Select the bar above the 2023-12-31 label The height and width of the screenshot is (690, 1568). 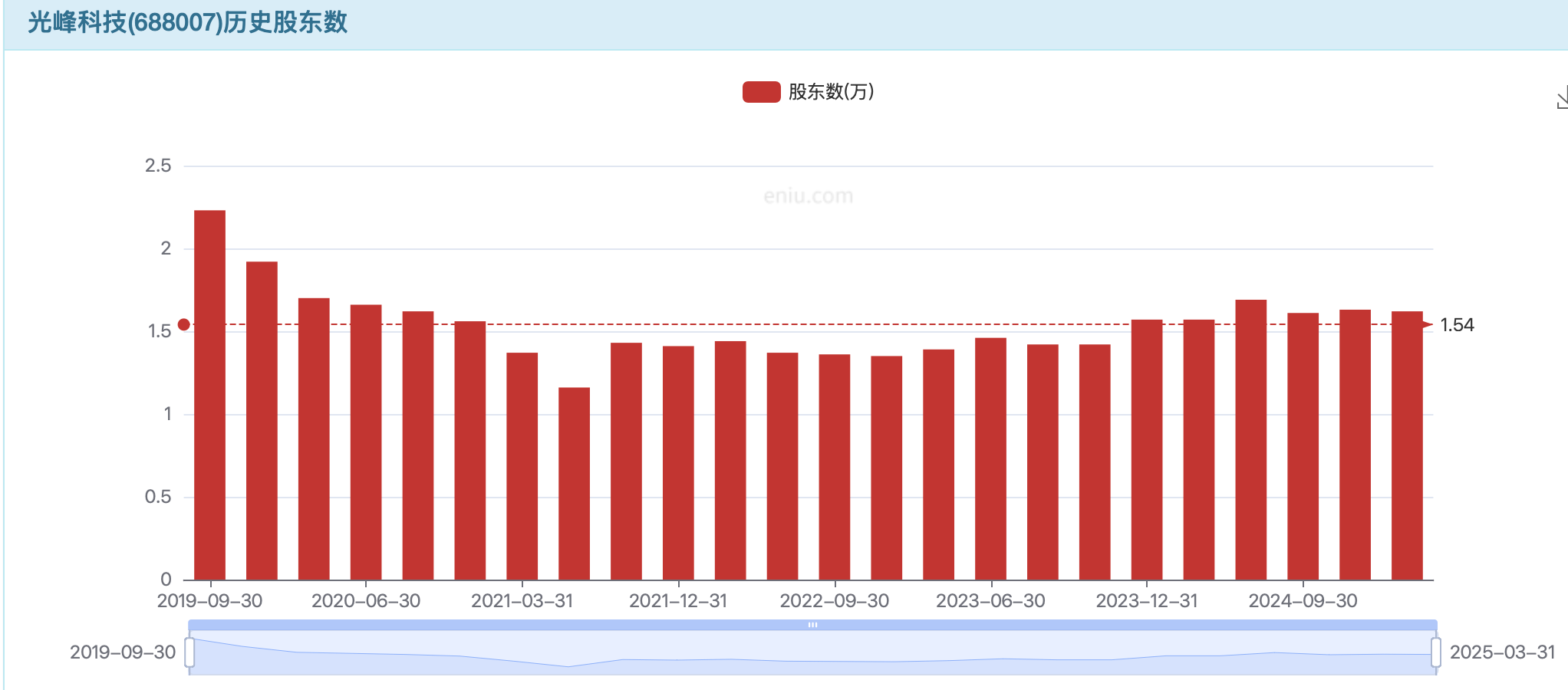[1147, 450]
